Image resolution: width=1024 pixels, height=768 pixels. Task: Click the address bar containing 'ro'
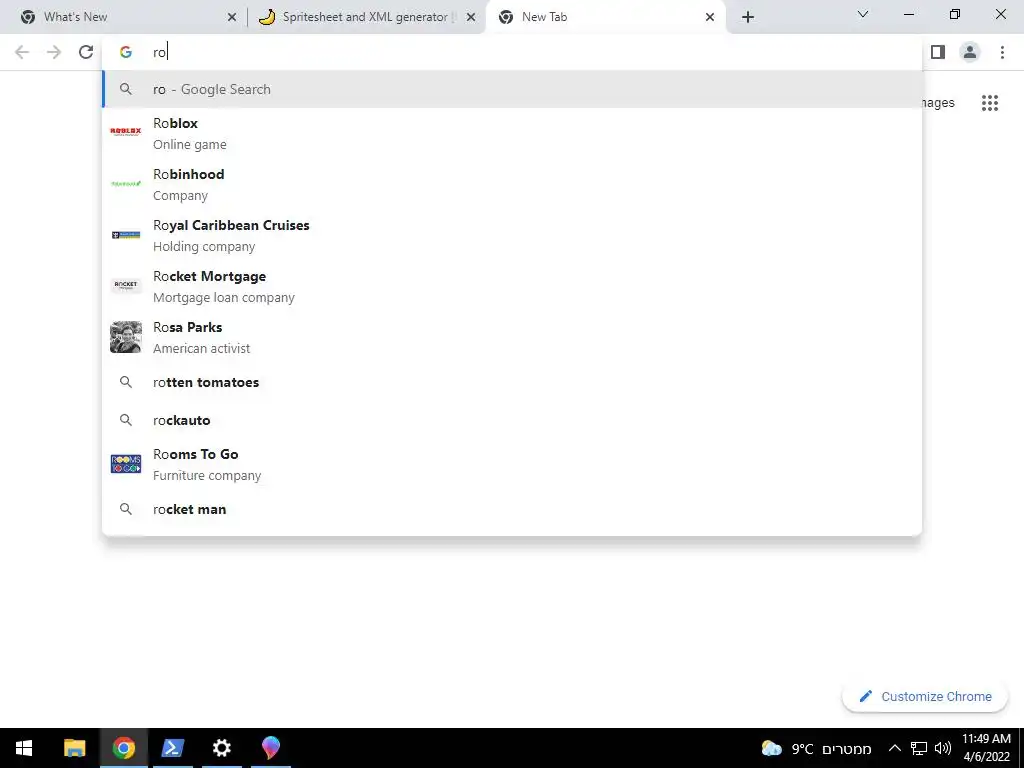[512, 52]
